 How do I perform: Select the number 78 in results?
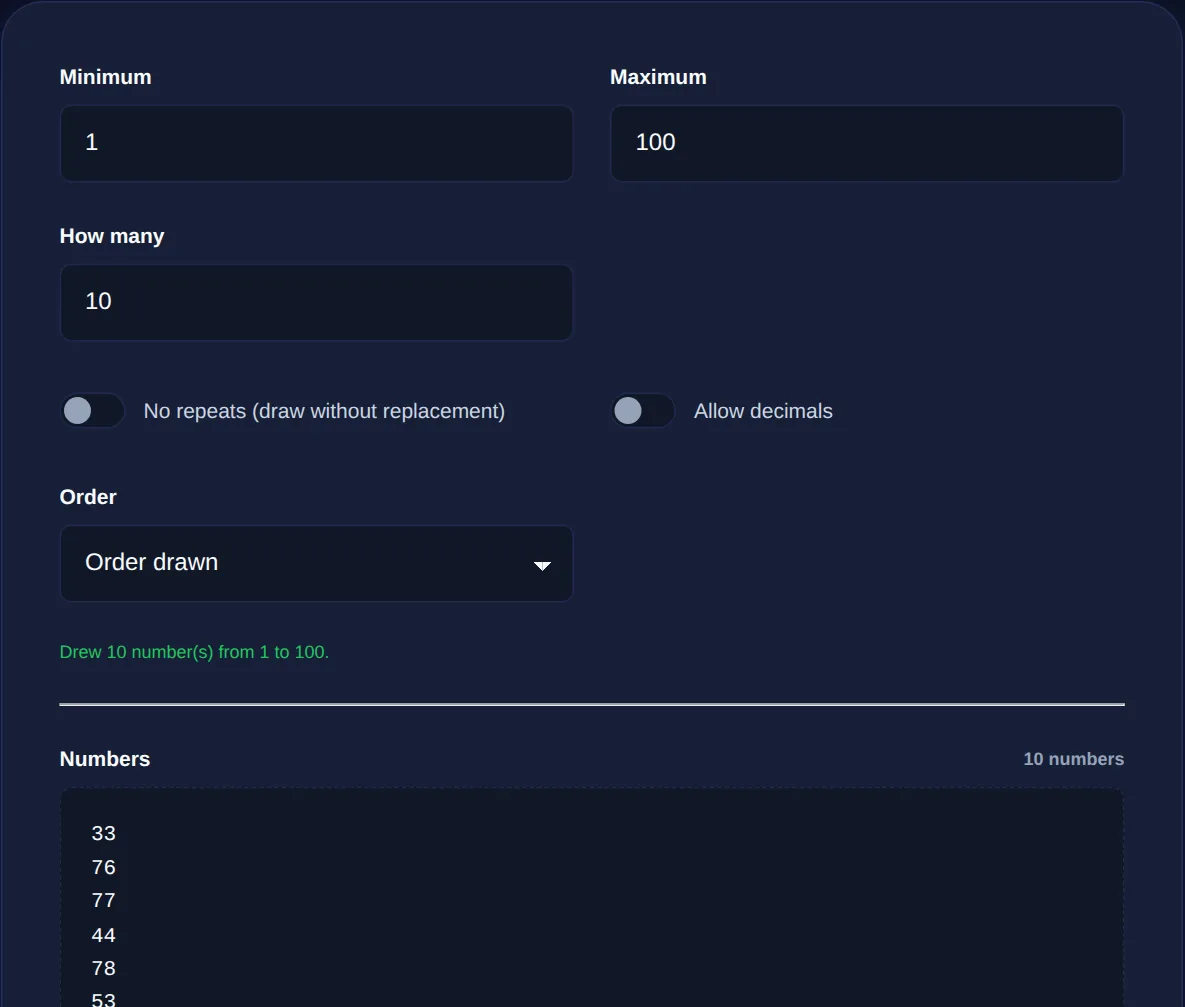point(104,968)
